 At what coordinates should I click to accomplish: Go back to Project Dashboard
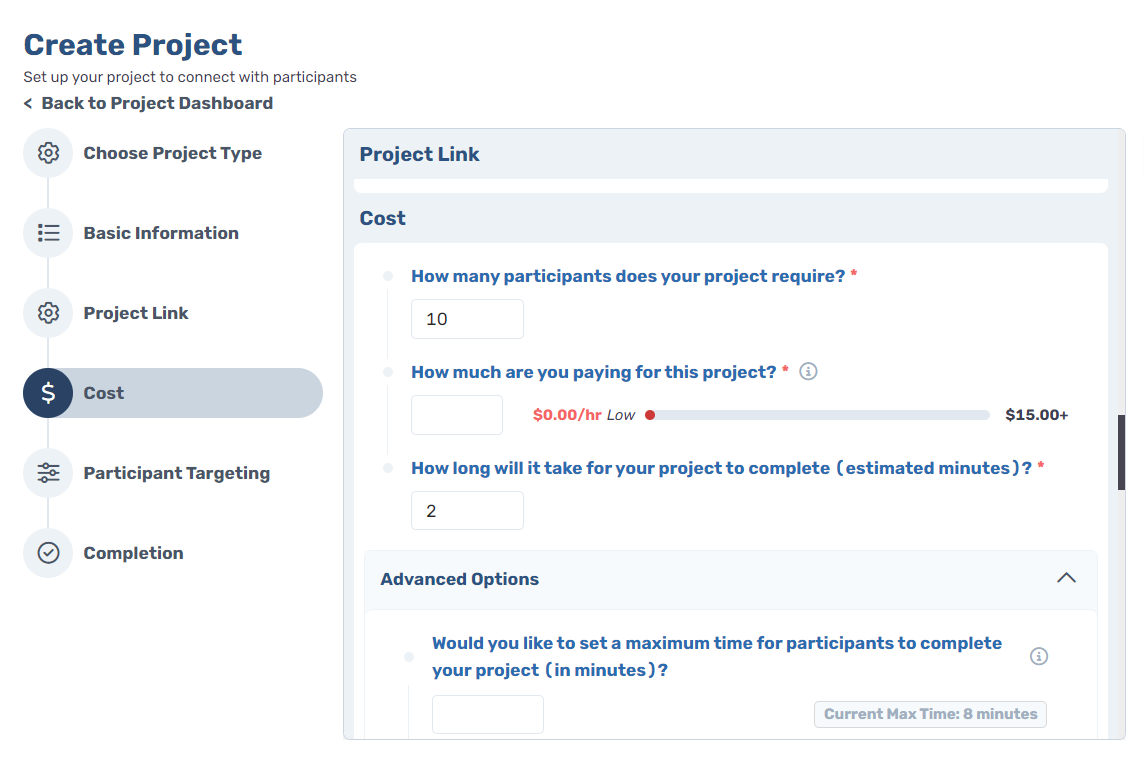click(x=148, y=104)
